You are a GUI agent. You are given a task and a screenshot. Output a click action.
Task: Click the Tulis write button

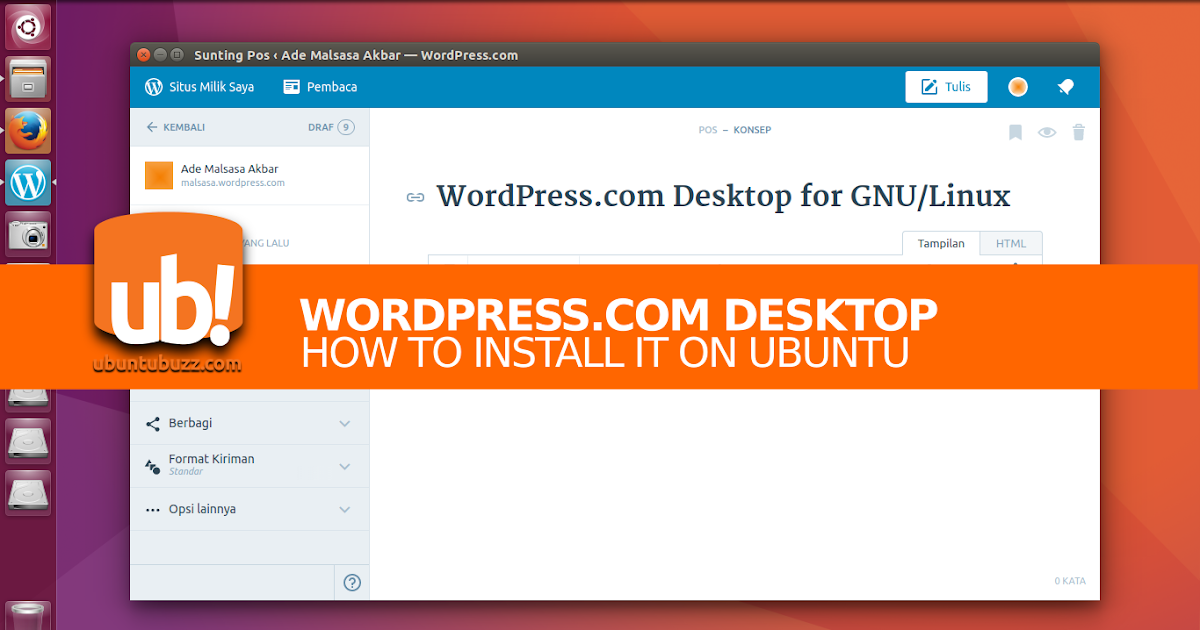(946, 87)
